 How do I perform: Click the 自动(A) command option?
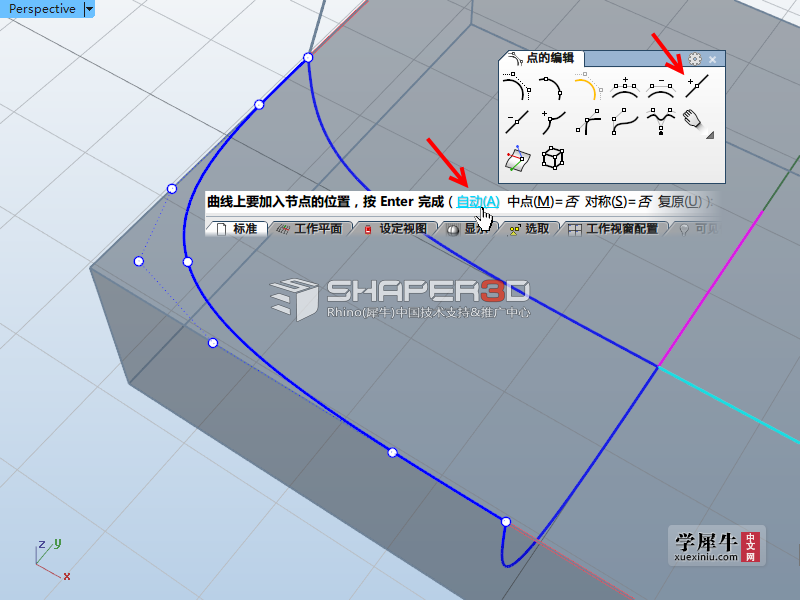478,202
